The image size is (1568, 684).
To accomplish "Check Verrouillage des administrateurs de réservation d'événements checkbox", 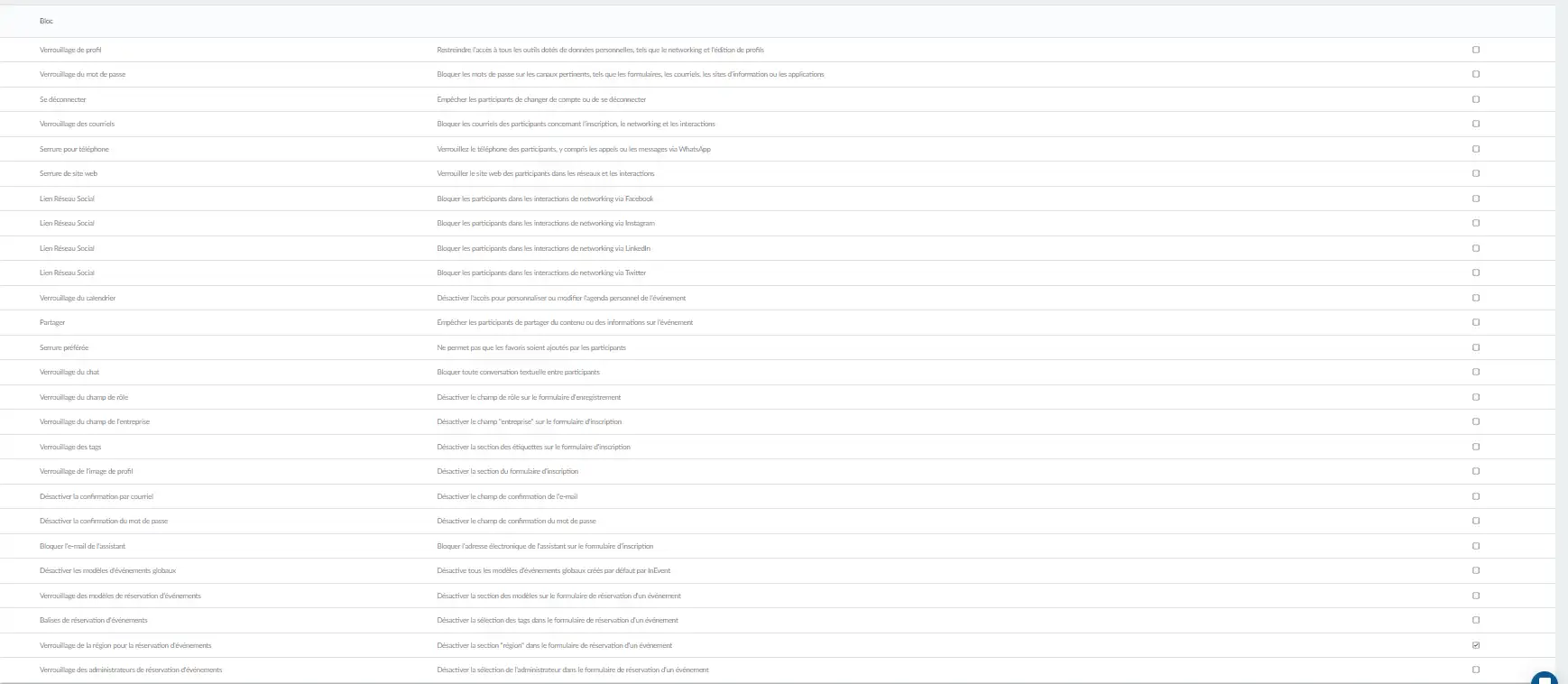I will (1476, 670).
